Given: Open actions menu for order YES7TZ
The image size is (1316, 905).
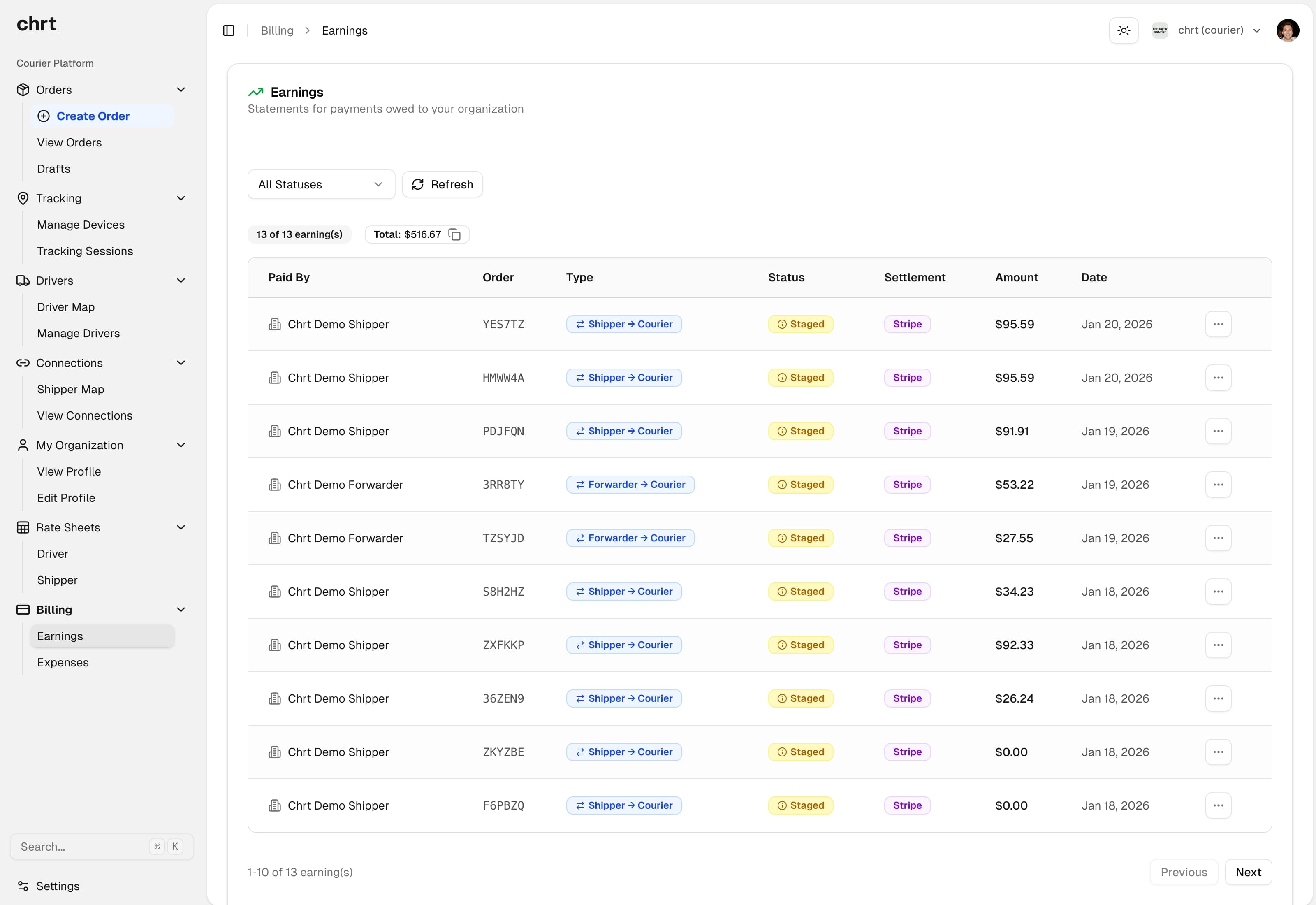Looking at the screenshot, I should [x=1219, y=324].
